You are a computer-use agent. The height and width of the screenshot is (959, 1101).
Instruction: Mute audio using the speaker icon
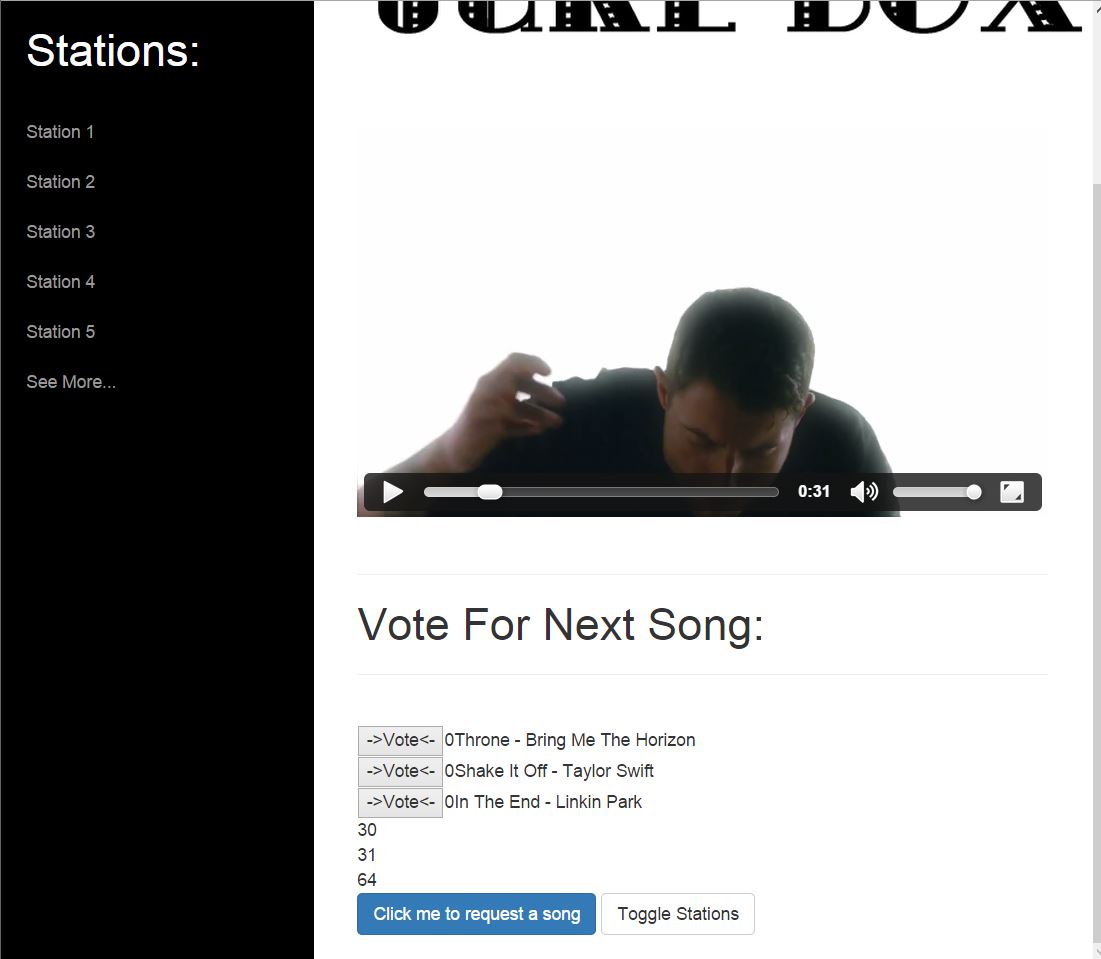click(x=864, y=492)
